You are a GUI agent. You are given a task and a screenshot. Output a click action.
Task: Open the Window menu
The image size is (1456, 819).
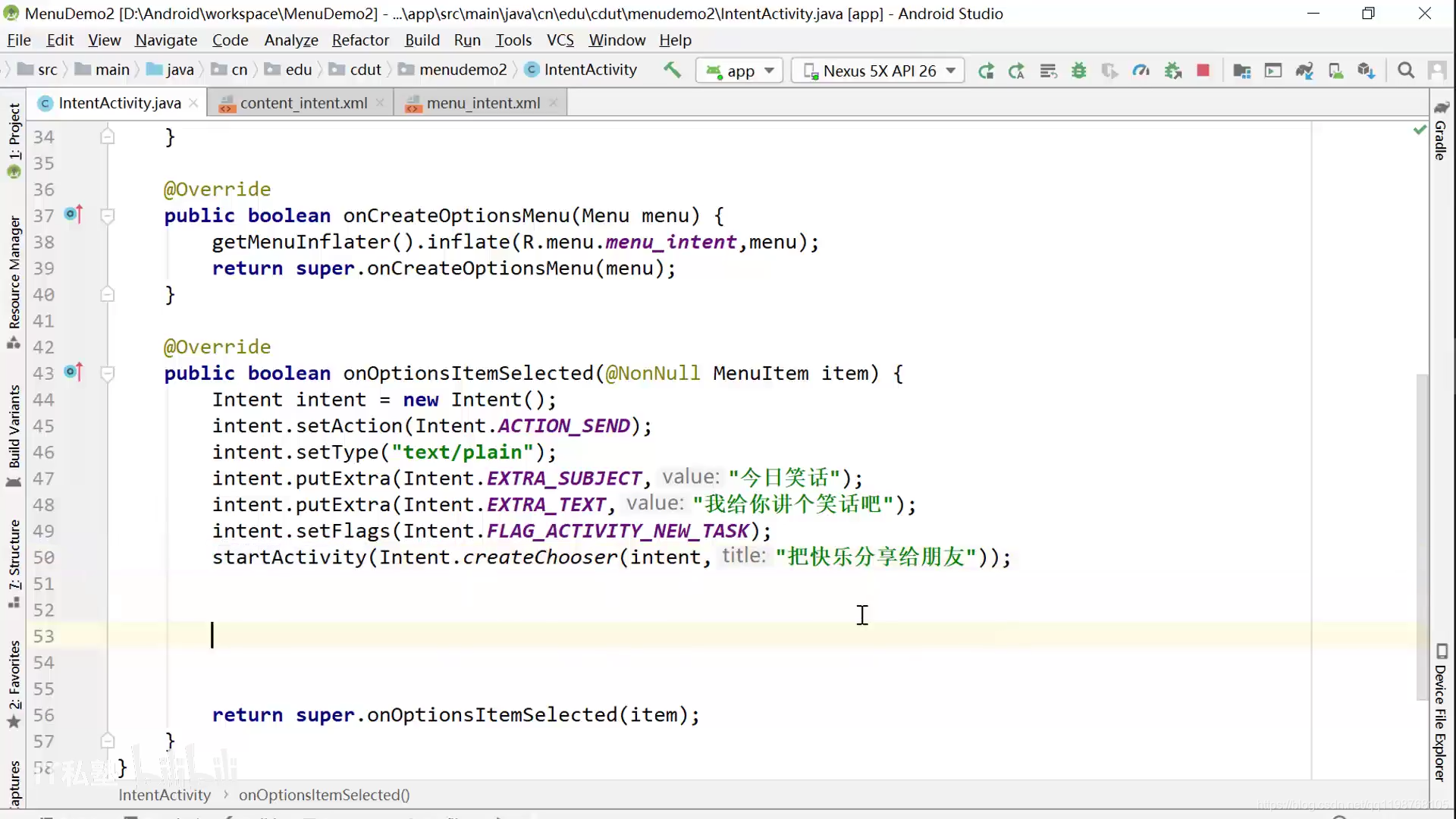[617, 40]
